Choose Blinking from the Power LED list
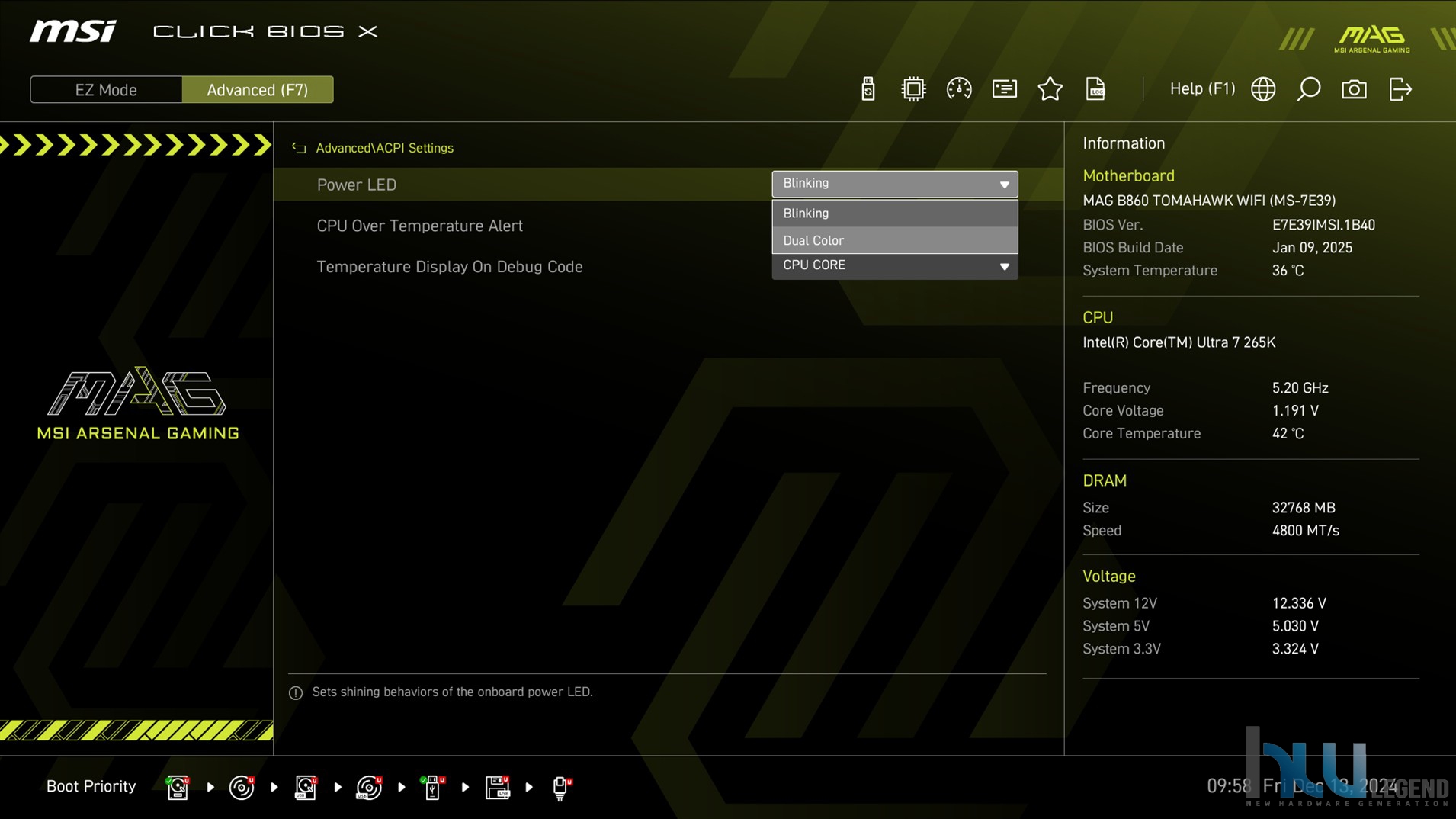Viewport: 1456px width, 819px height. click(x=894, y=214)
